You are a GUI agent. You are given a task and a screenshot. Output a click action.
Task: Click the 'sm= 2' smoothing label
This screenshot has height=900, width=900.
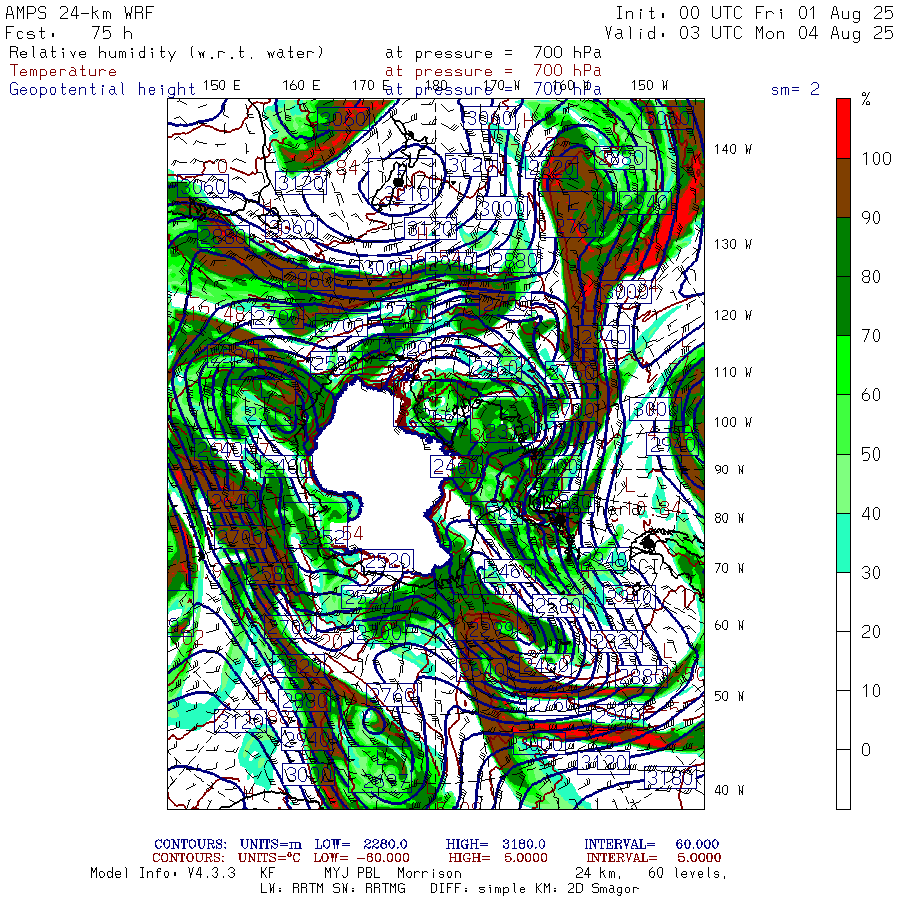click(795, 89)
